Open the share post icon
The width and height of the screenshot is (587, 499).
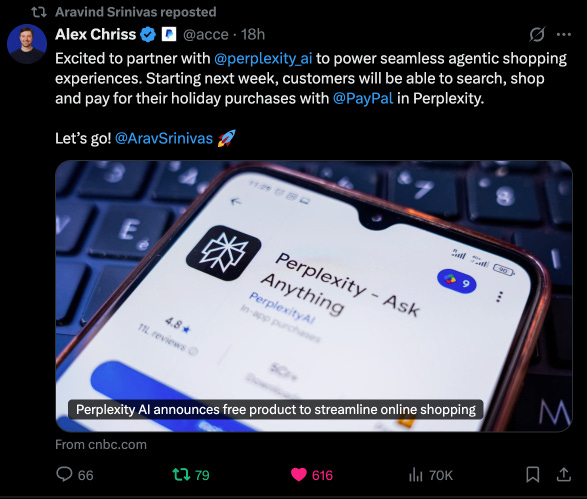pyautogui.click(x=563, y=474)
